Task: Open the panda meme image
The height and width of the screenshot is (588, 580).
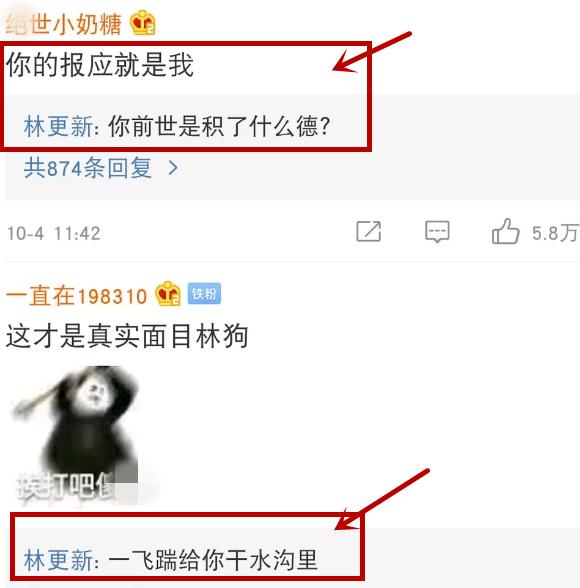Action: pyautogui.click(x=75, y=435)
